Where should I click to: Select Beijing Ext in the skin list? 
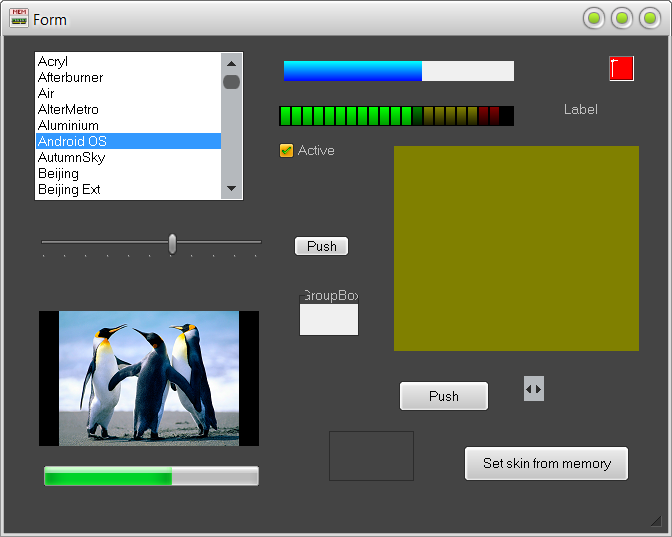[x=128, y=189]
